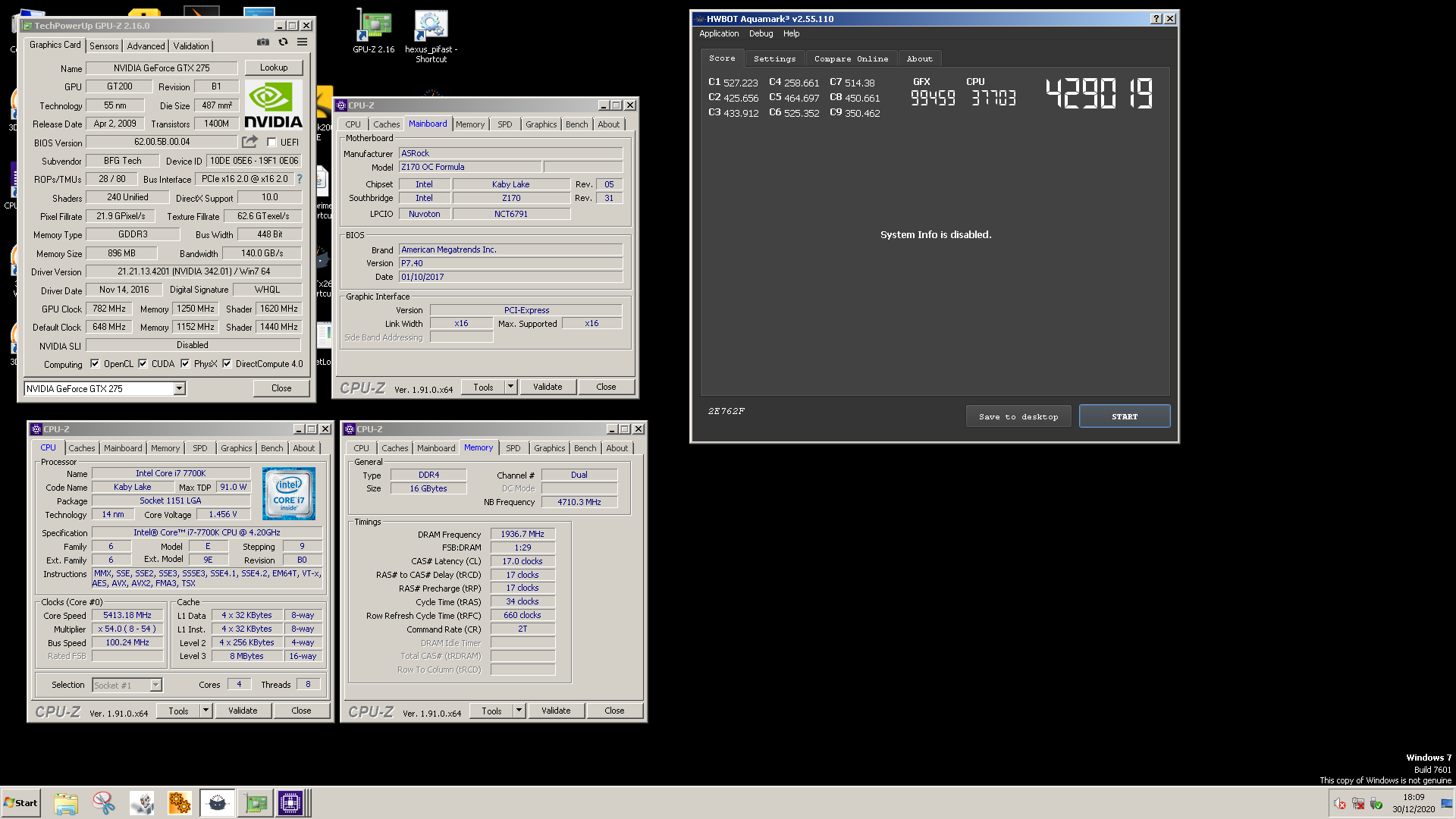Image resolution: width=1456 pixels, height=819 pixels.
Task: Click the orange gears taskbar icon
Action: [x=180, y=803]
